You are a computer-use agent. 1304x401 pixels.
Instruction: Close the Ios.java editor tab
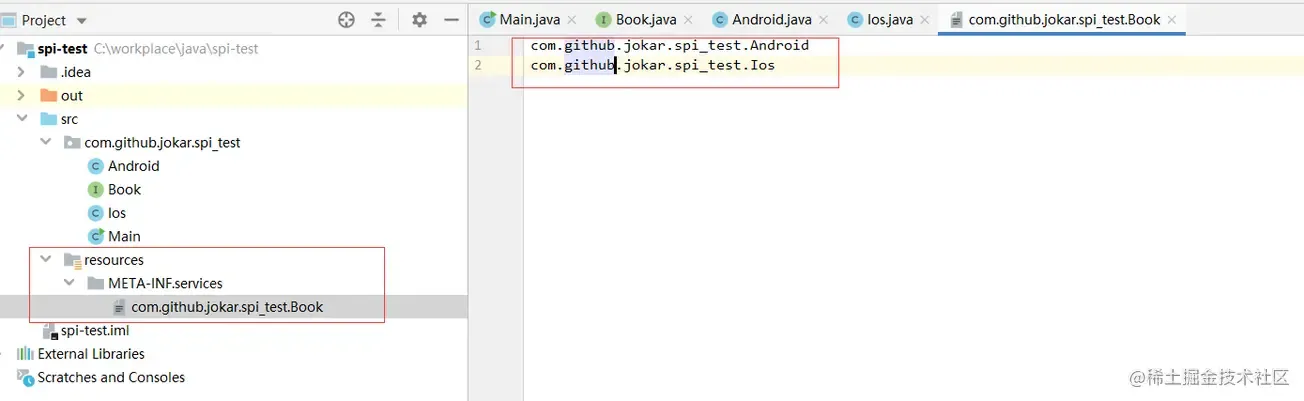[x=924, y=19]
